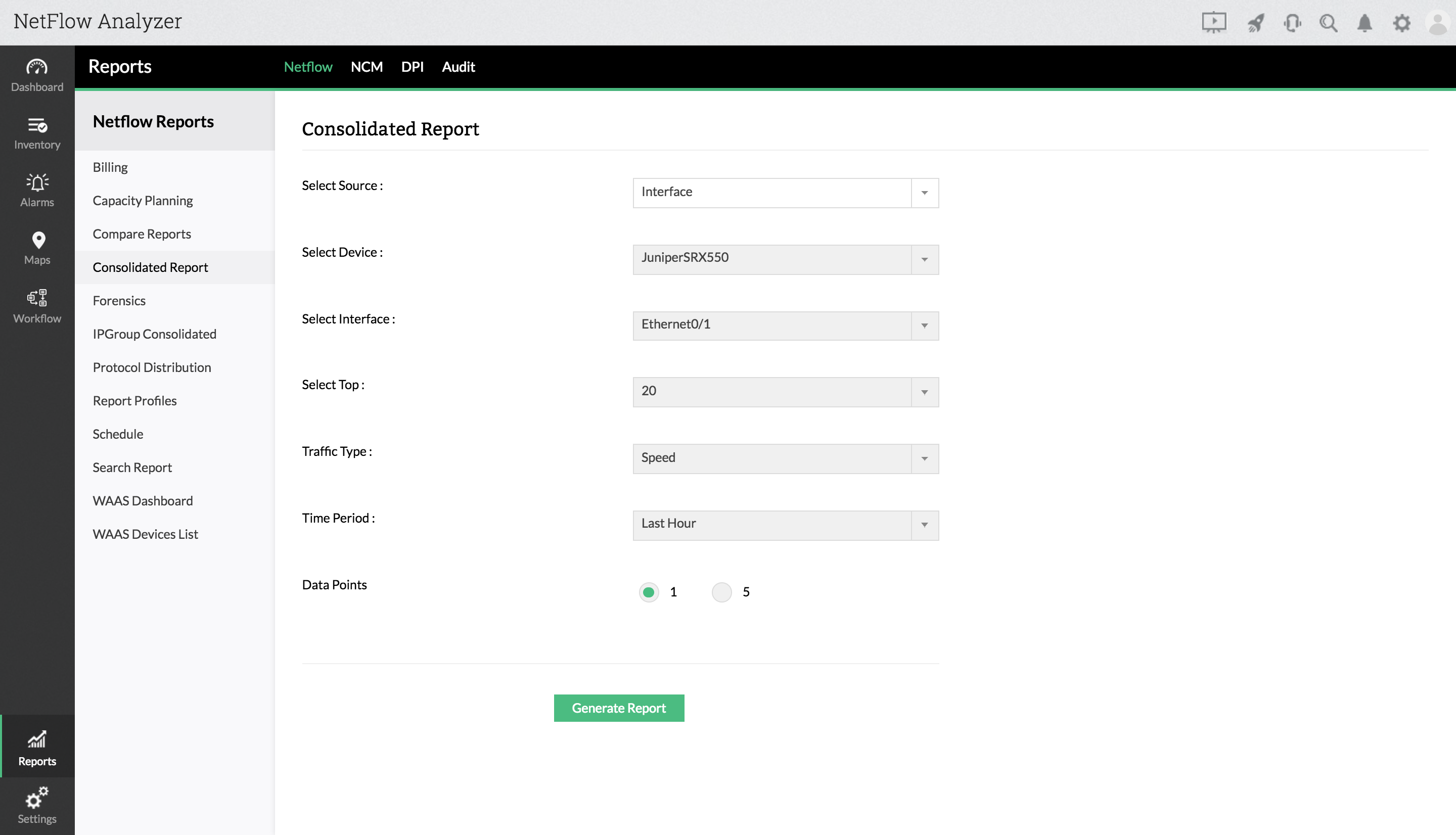Expand the Traffic Type dropdown

pos(785,458)
